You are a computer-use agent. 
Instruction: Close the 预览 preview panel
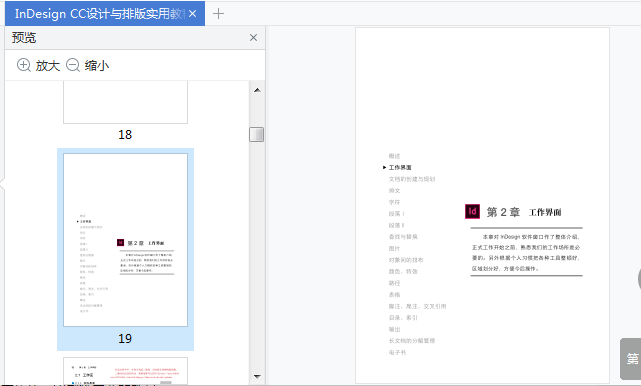coord(253,38)
